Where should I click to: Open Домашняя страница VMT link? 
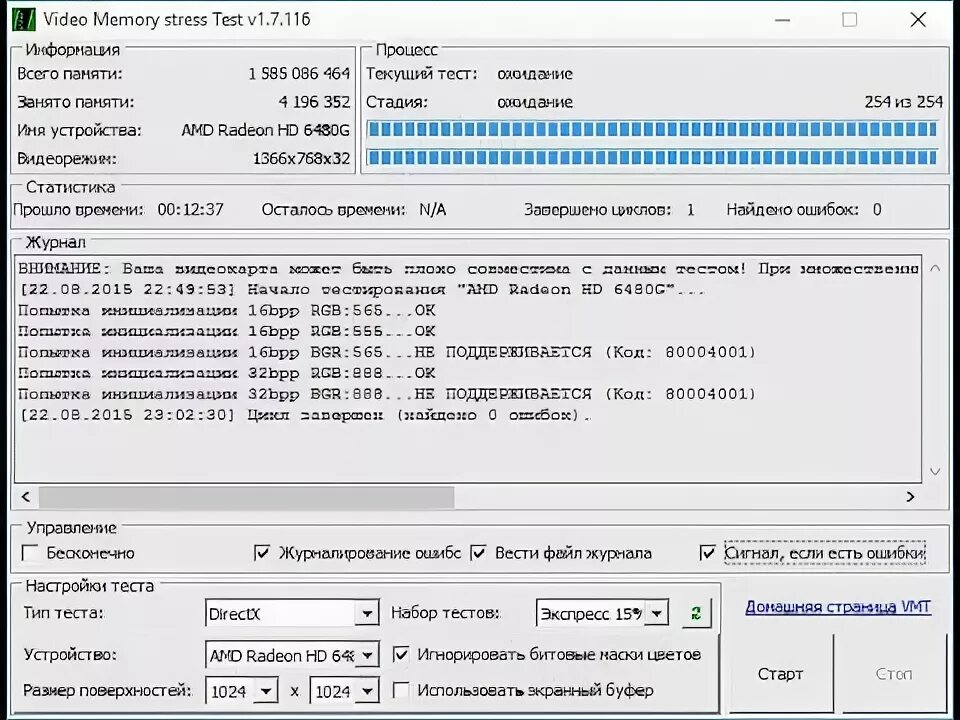[x=838, y=607]
